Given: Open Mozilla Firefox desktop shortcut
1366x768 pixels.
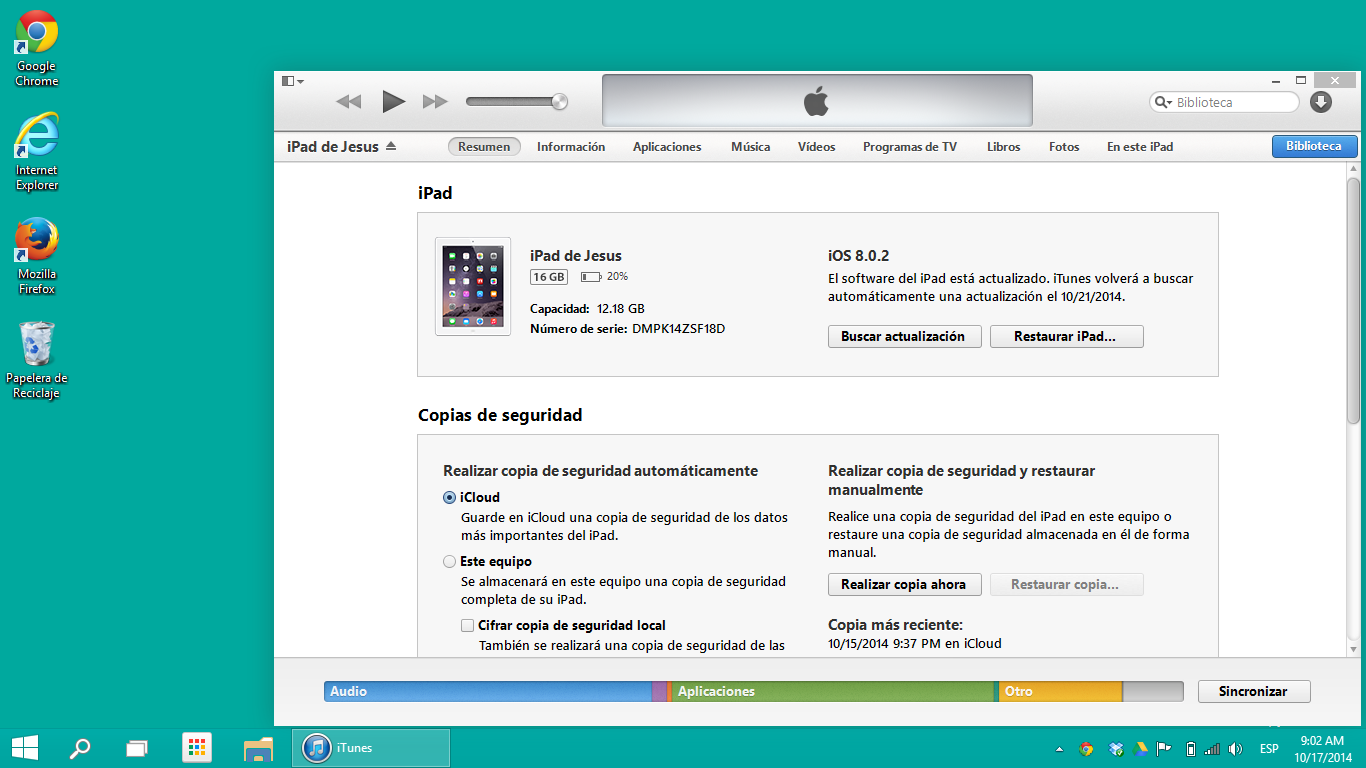Looking at the screenshot, I should point(37,256).
